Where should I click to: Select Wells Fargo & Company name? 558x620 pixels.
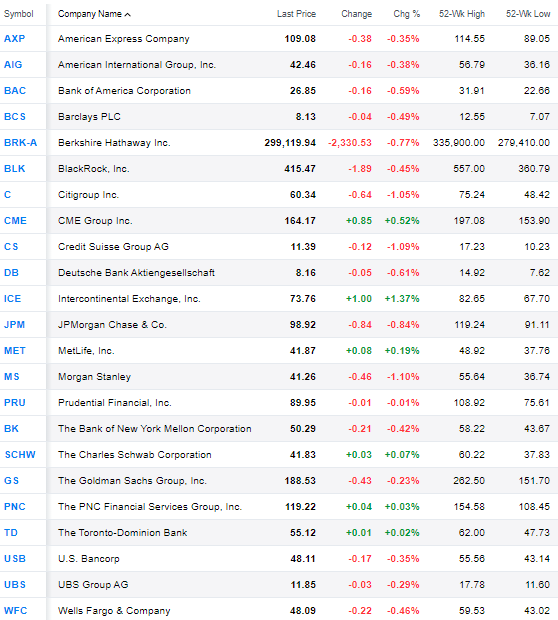click(114, 611)
